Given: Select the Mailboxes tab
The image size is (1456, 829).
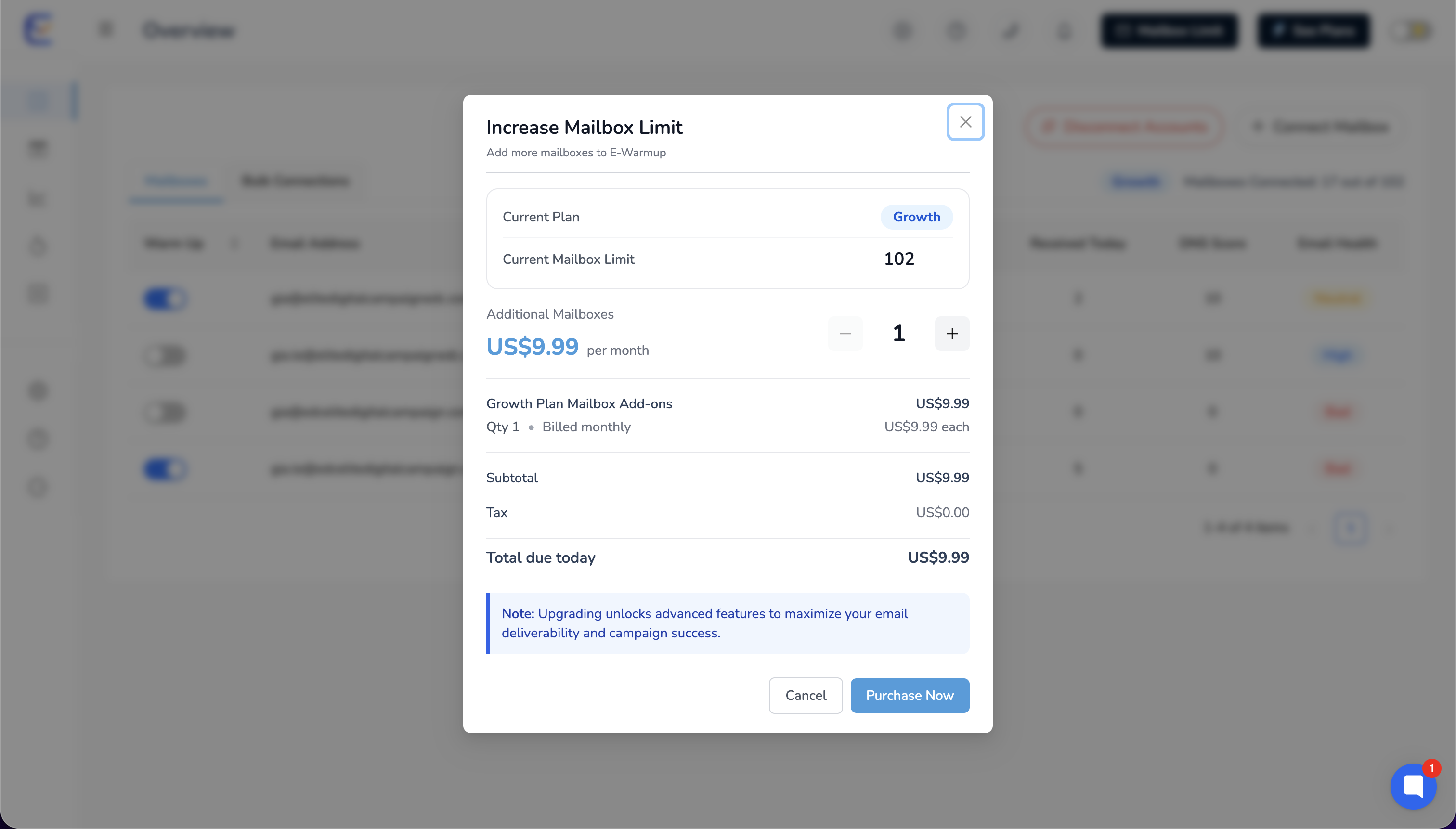Looking at the screenshot, I should [x=176, y=181].
